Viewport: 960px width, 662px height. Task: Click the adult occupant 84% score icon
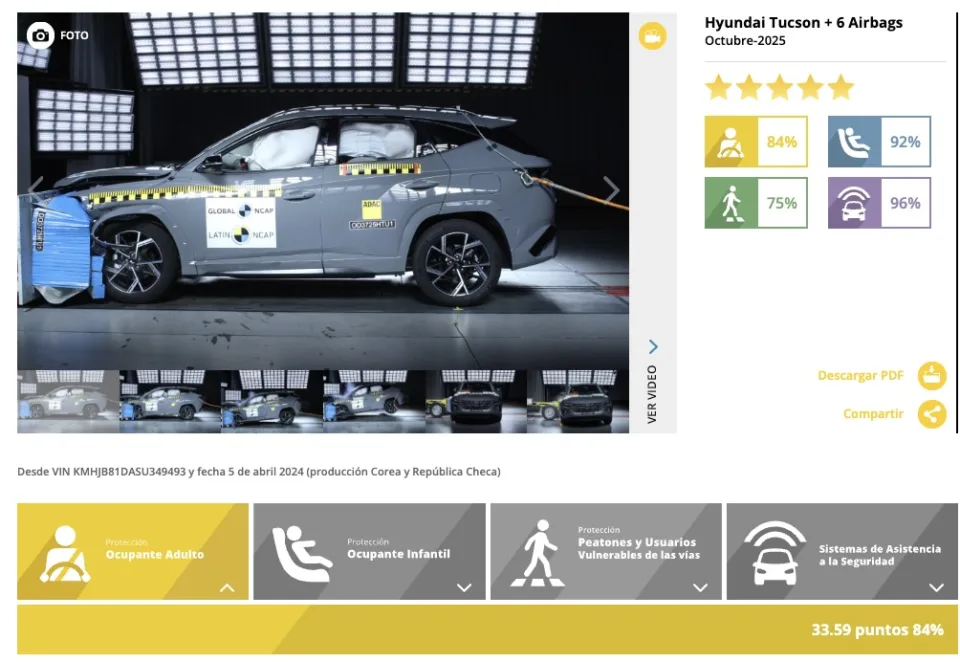click(x=731, y=142)
